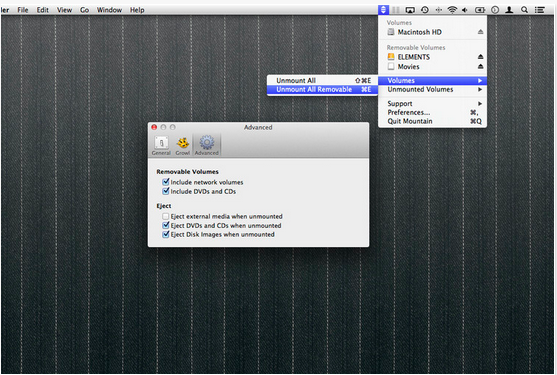Eject the ELEMENTS volume
Screen dimensions: 557x375
point(480,57)
